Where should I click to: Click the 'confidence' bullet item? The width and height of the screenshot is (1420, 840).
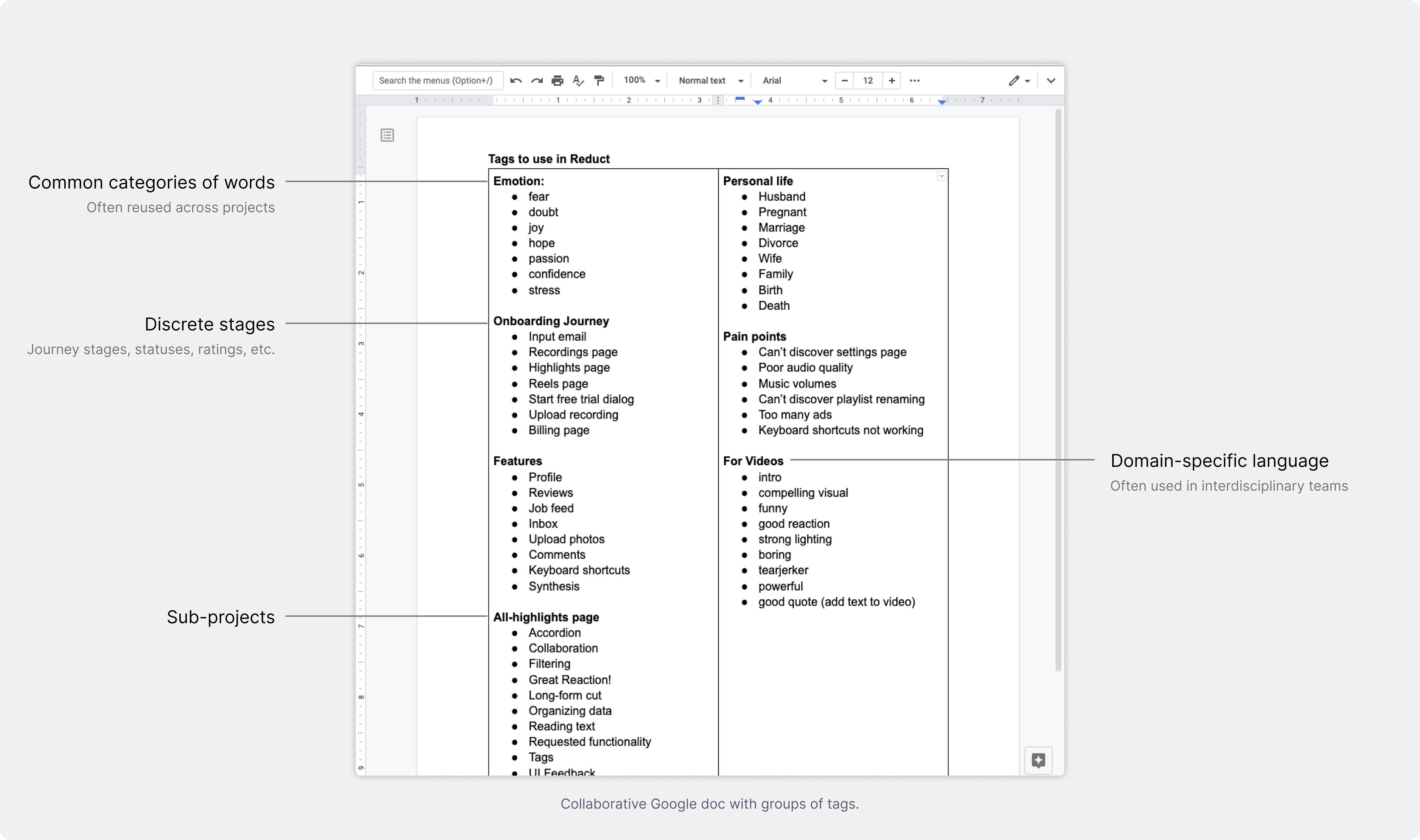557,274
